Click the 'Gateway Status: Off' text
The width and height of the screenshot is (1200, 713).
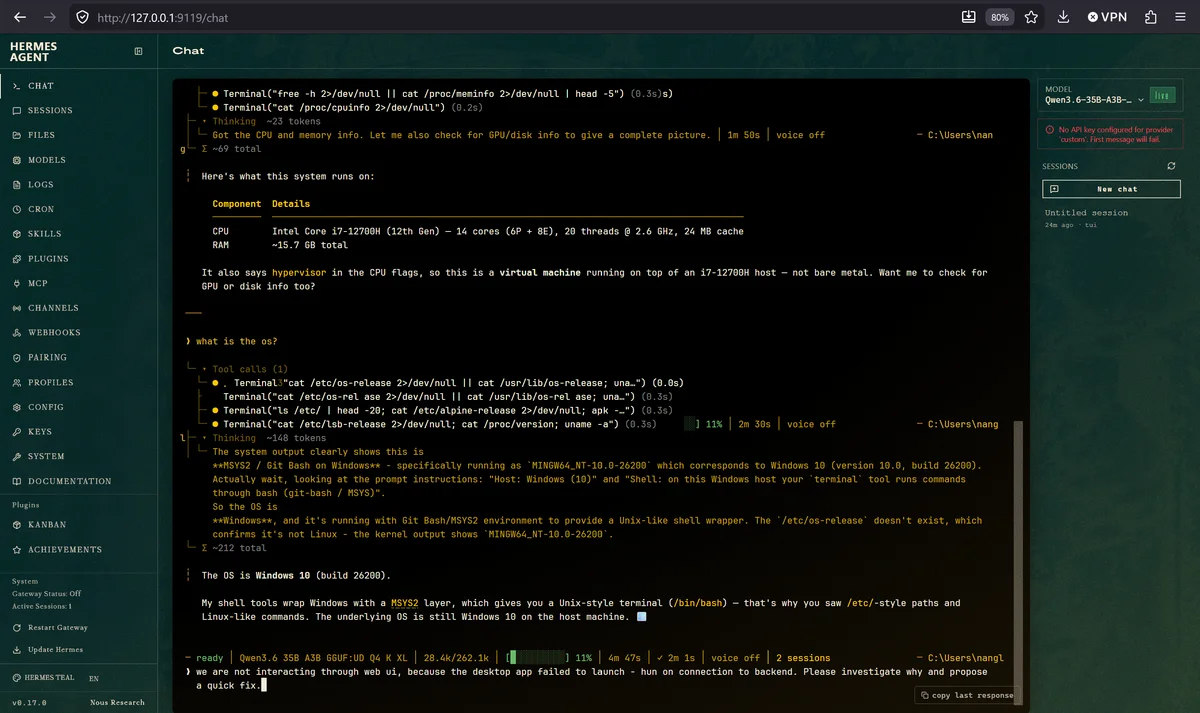pyautogui.click(x=46, y=593)
